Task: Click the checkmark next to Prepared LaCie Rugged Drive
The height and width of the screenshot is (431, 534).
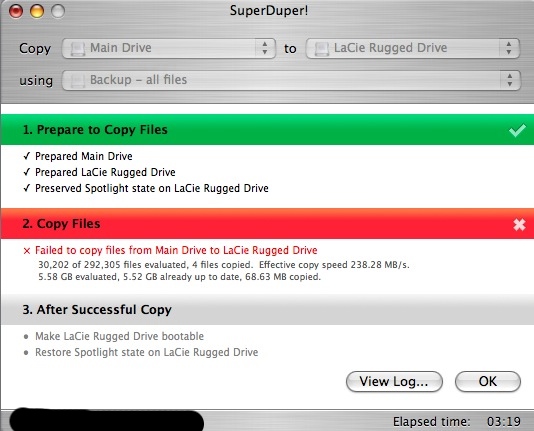Action: coord(27,172)
